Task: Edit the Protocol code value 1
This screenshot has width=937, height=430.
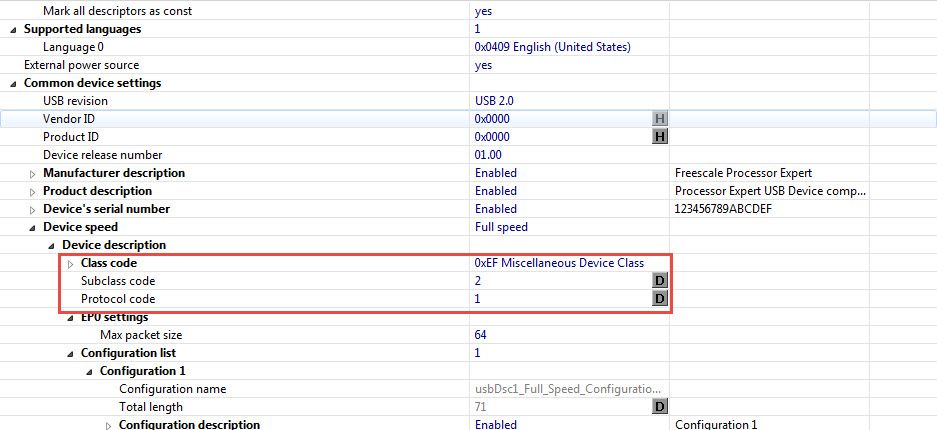Action: [x=478, y=299]
